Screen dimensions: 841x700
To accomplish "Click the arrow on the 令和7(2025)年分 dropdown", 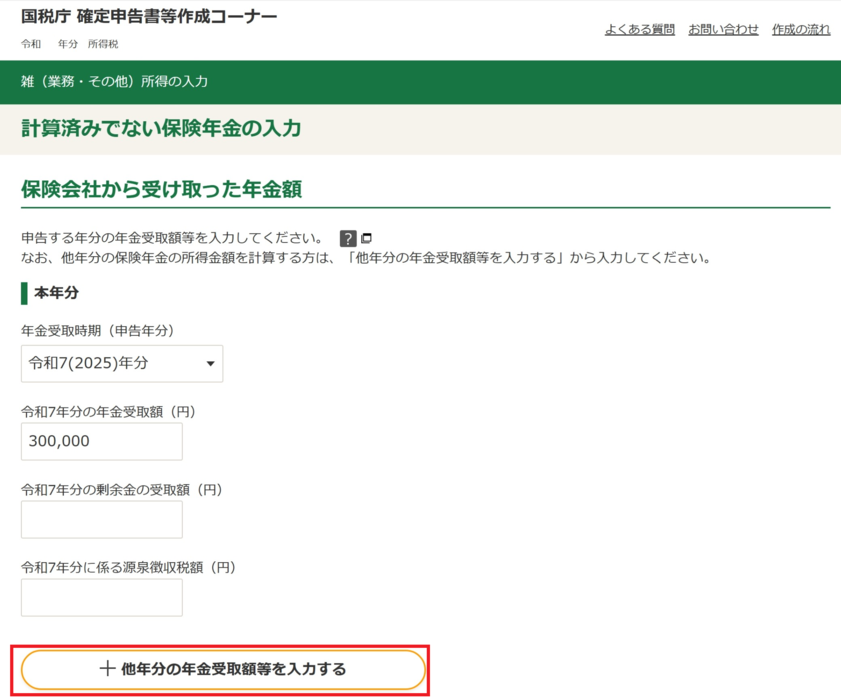I will (210, 364).
